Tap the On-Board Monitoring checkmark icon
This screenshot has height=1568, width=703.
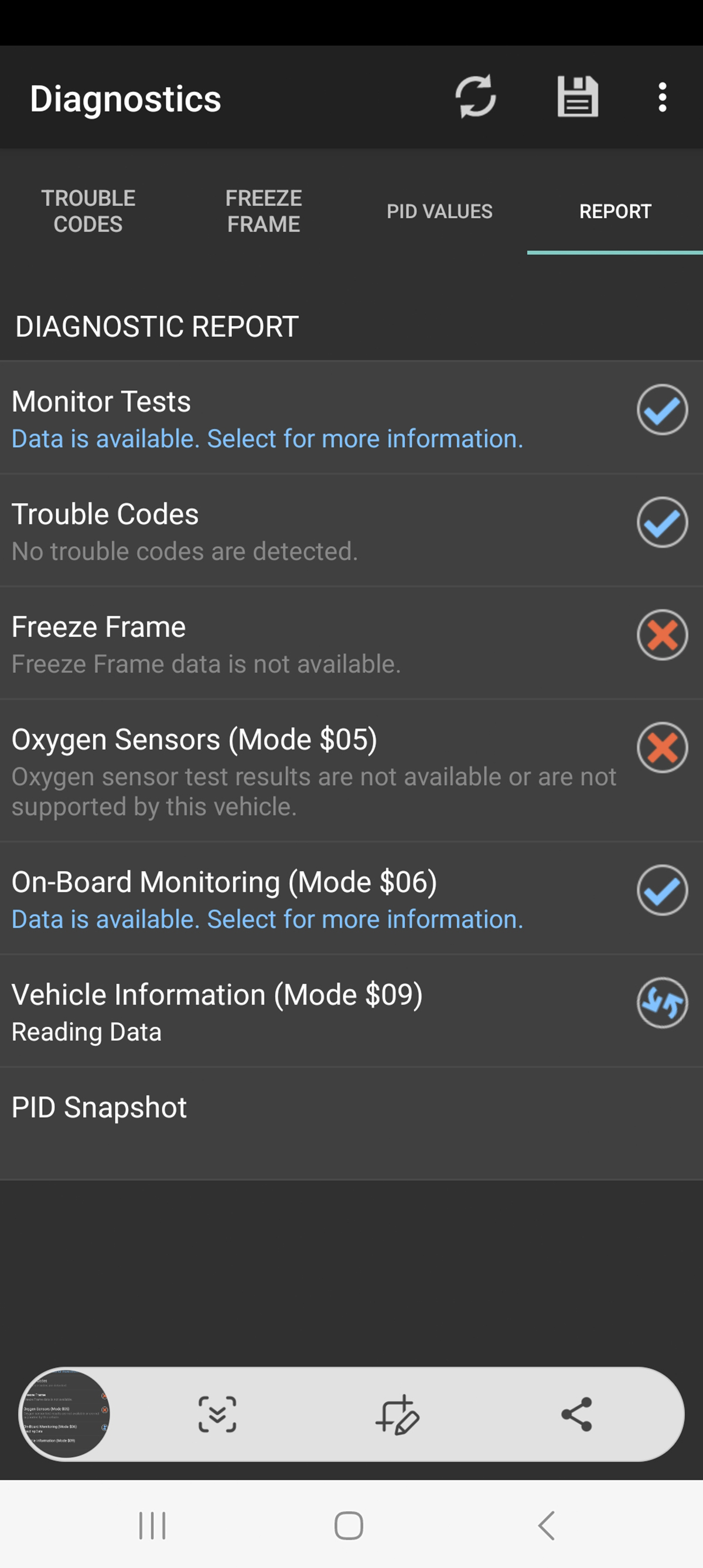(x=662, y=891)
